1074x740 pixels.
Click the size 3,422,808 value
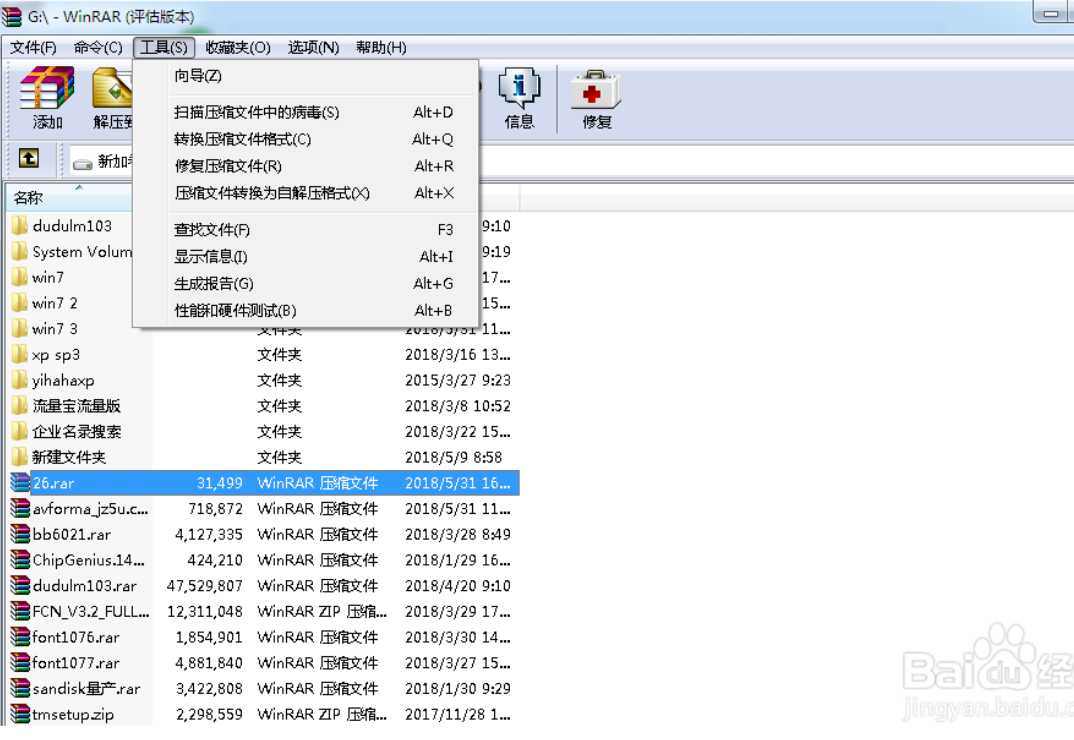click(x=209, y=689)
